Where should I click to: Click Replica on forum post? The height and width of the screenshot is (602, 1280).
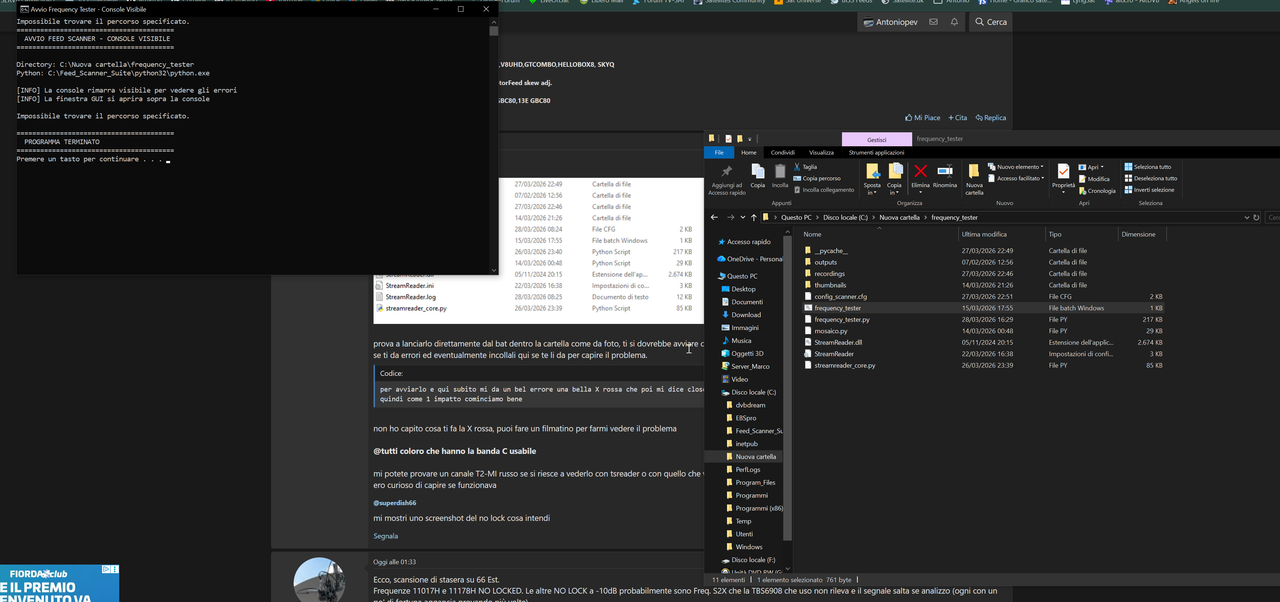coord(990,117)
